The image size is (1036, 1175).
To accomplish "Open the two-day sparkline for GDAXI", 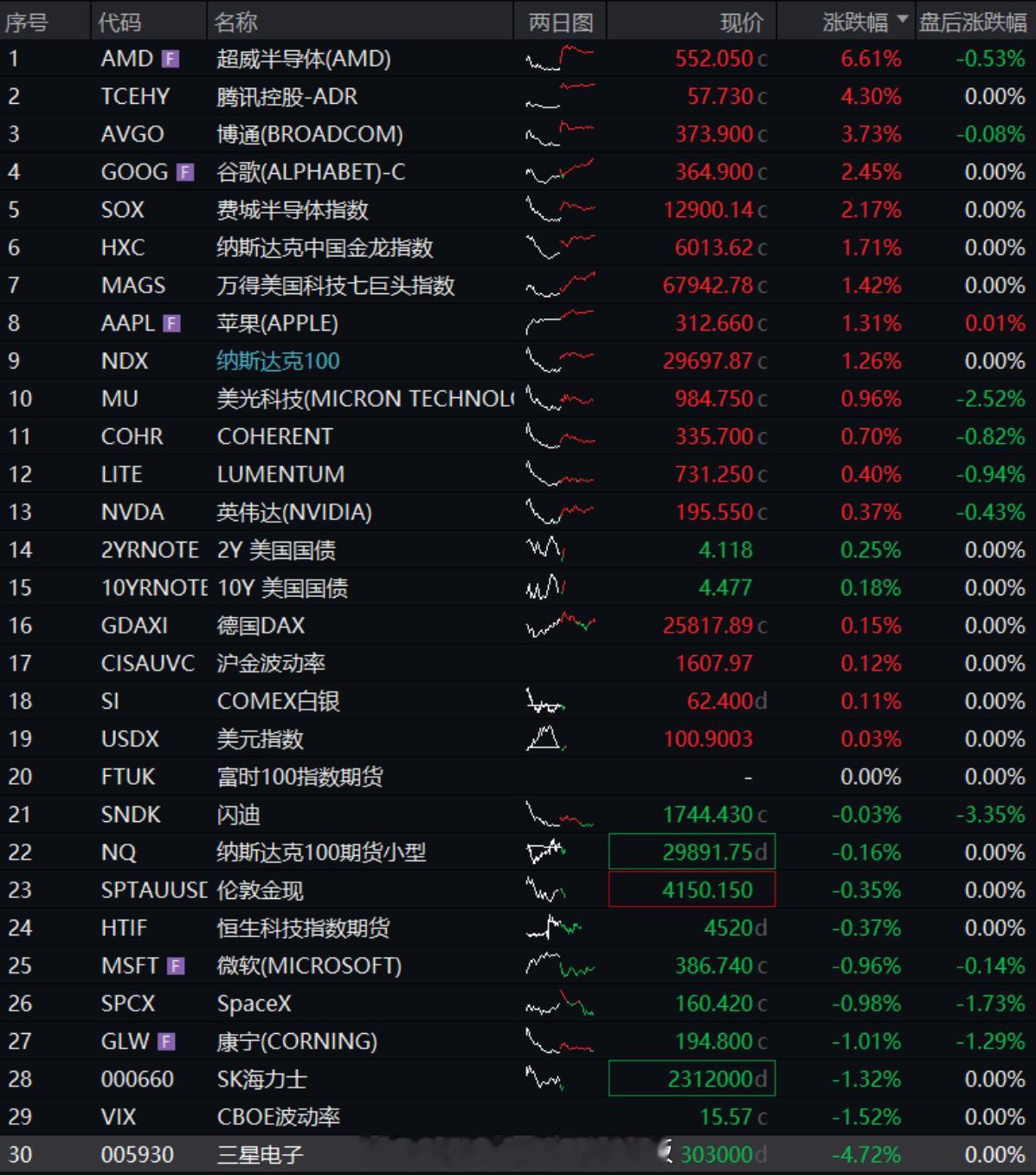I will (x=560, y=626).
